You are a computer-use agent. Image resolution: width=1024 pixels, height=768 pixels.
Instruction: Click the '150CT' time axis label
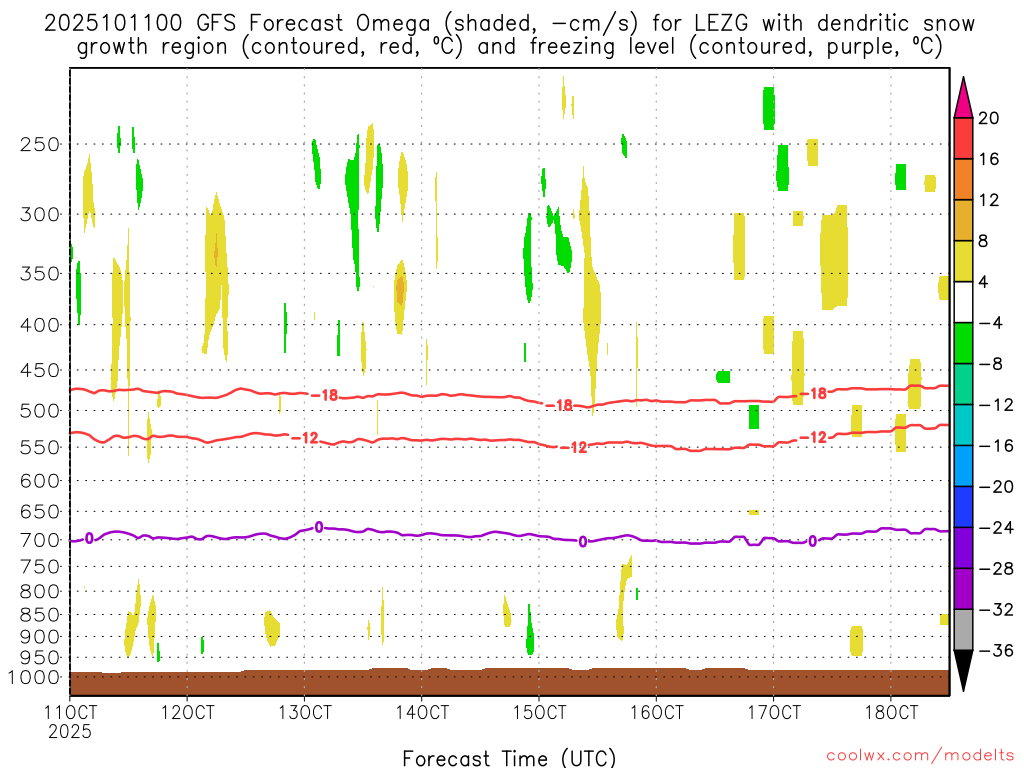pyautogui.click(x=539, y=712)
